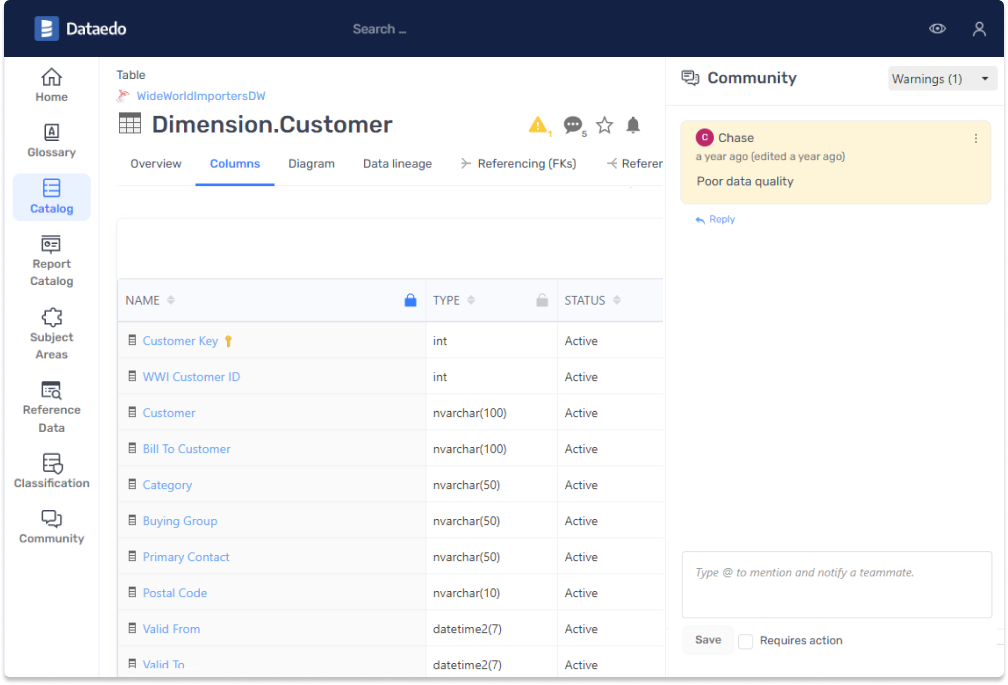Viewport: 1008px width, 685px height.
Task: Open the comments bubble showing 5 comments
Action: (x=572, y=125)
